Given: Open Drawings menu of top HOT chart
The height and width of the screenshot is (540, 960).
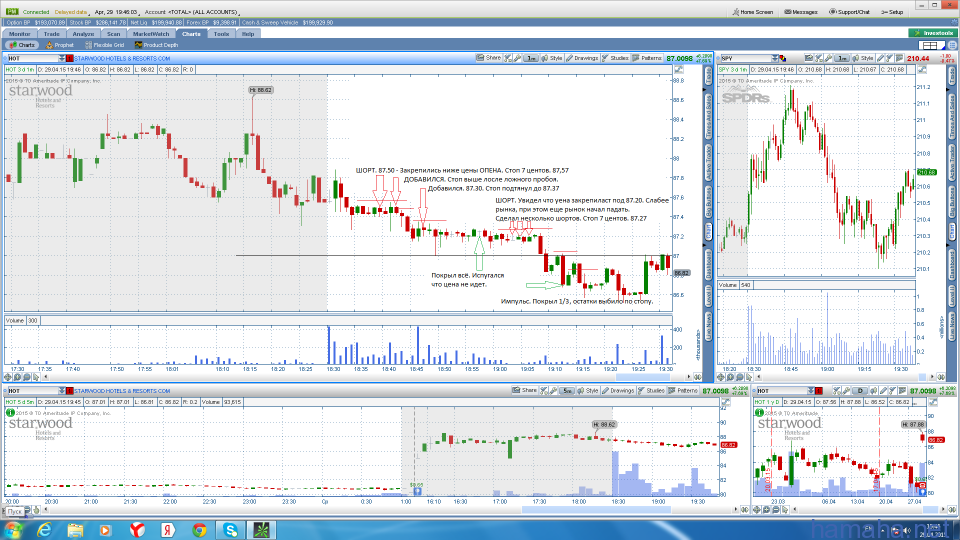Looking at the screenshot, I should point(582,58).
